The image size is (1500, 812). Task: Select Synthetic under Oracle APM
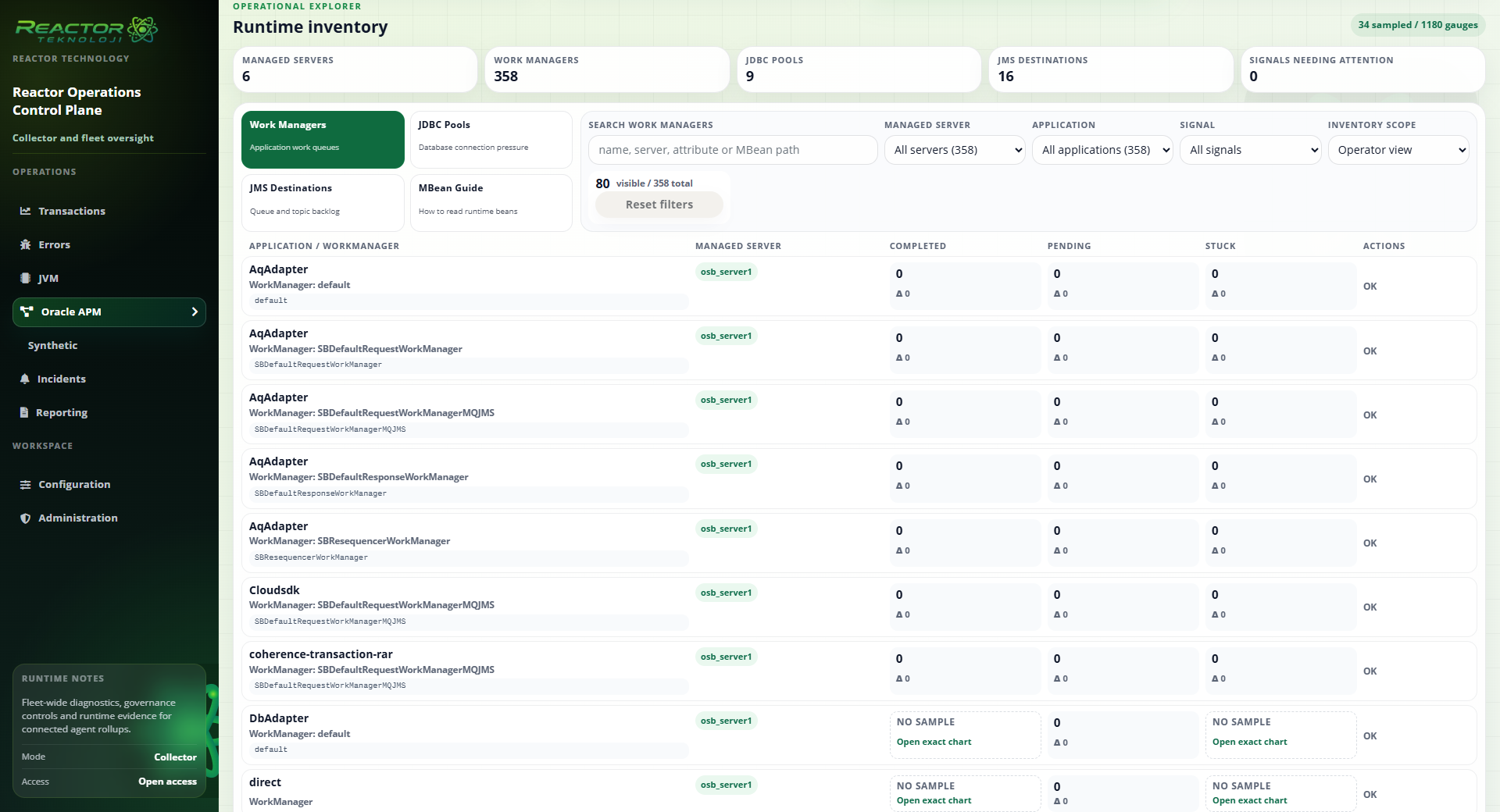[52, 345]
